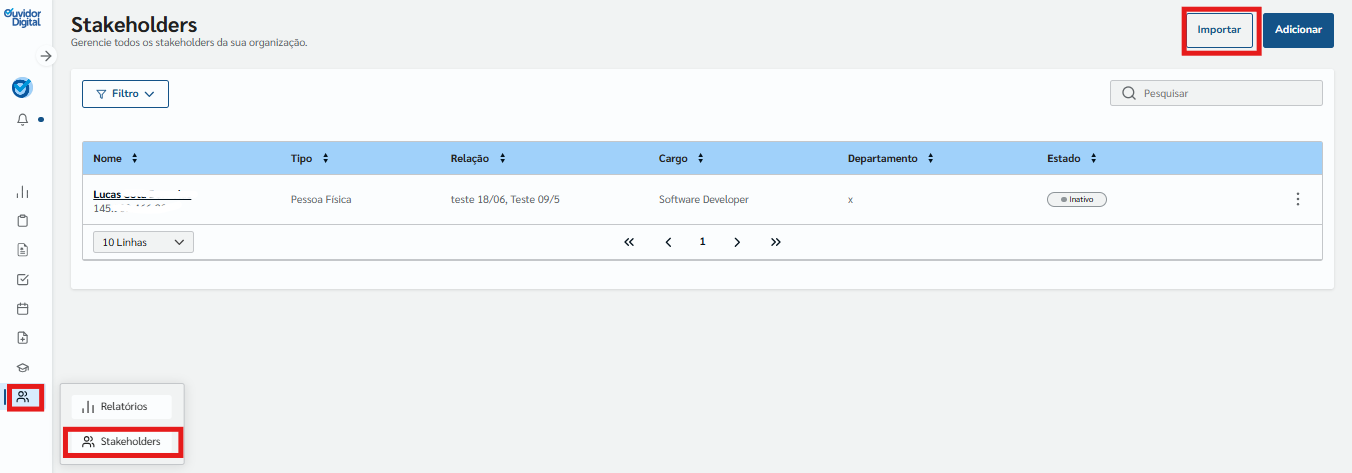This screenshot has width=1352, height=473.
Task: Click the Pessoa Física cell
Action: 321,199
